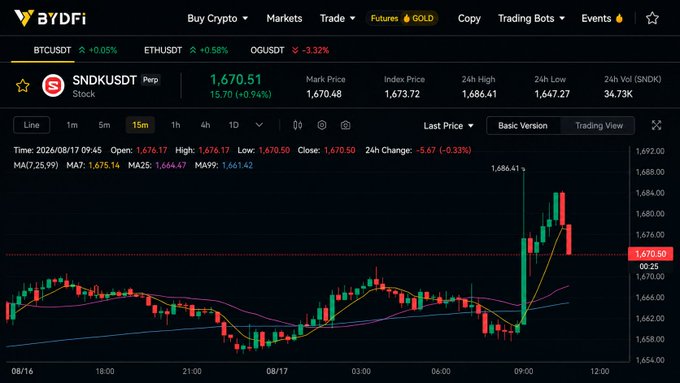Image resolution: width=680 pixels, height=383 pixels.
Task: Take a chart snapshot with camera icon
Action: point(345,125)
